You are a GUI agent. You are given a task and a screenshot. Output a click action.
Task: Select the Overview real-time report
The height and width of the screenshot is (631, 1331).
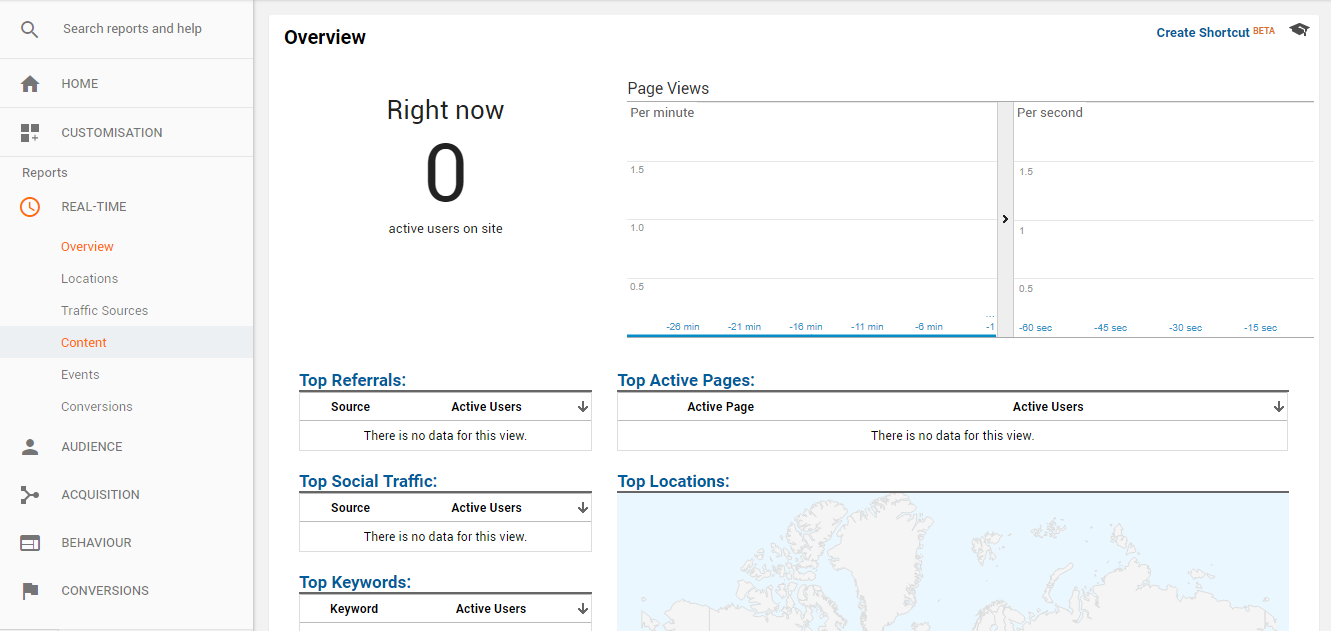pos(87,247)
